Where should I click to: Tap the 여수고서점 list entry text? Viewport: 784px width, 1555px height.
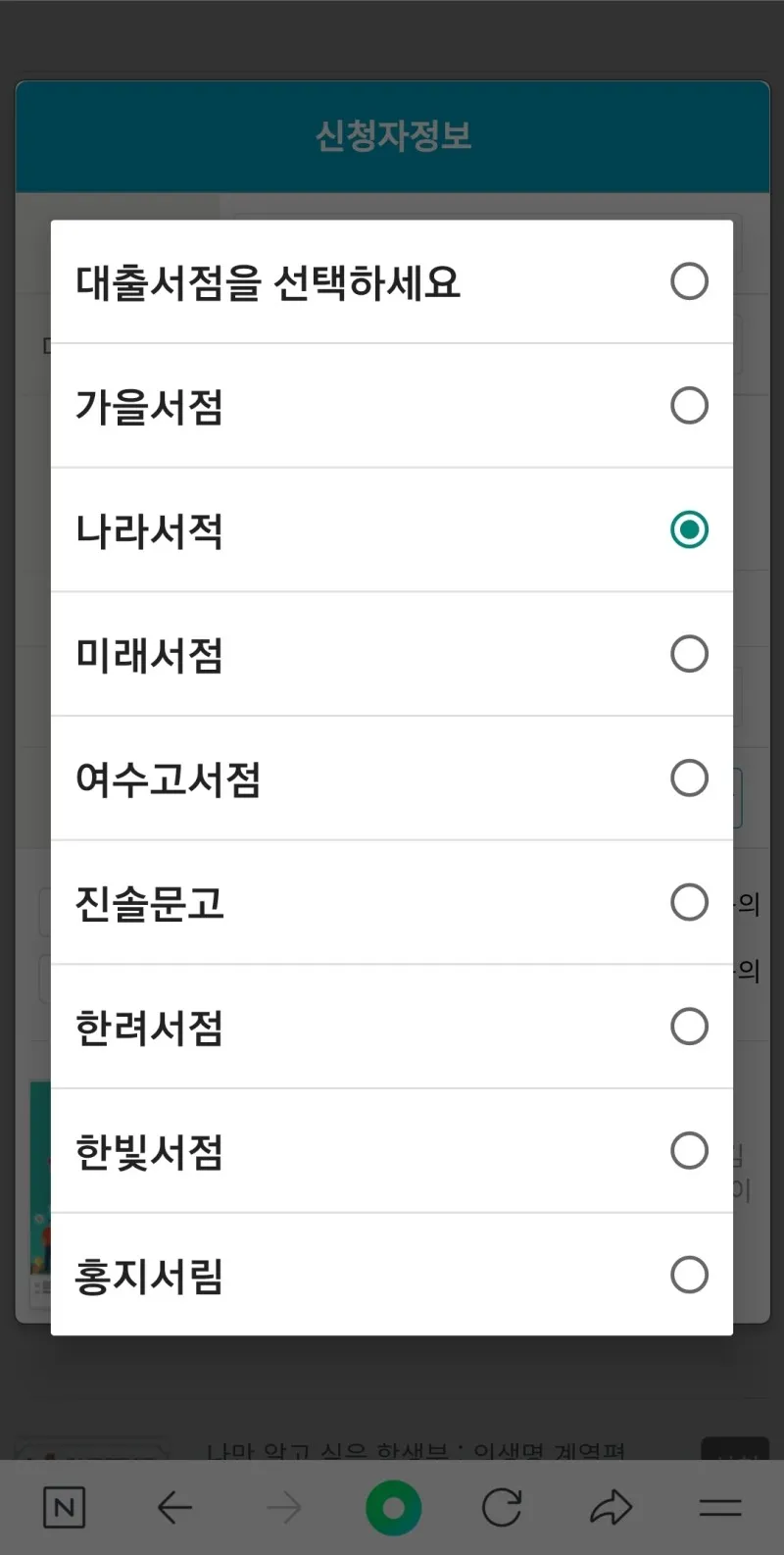(169, 779)
